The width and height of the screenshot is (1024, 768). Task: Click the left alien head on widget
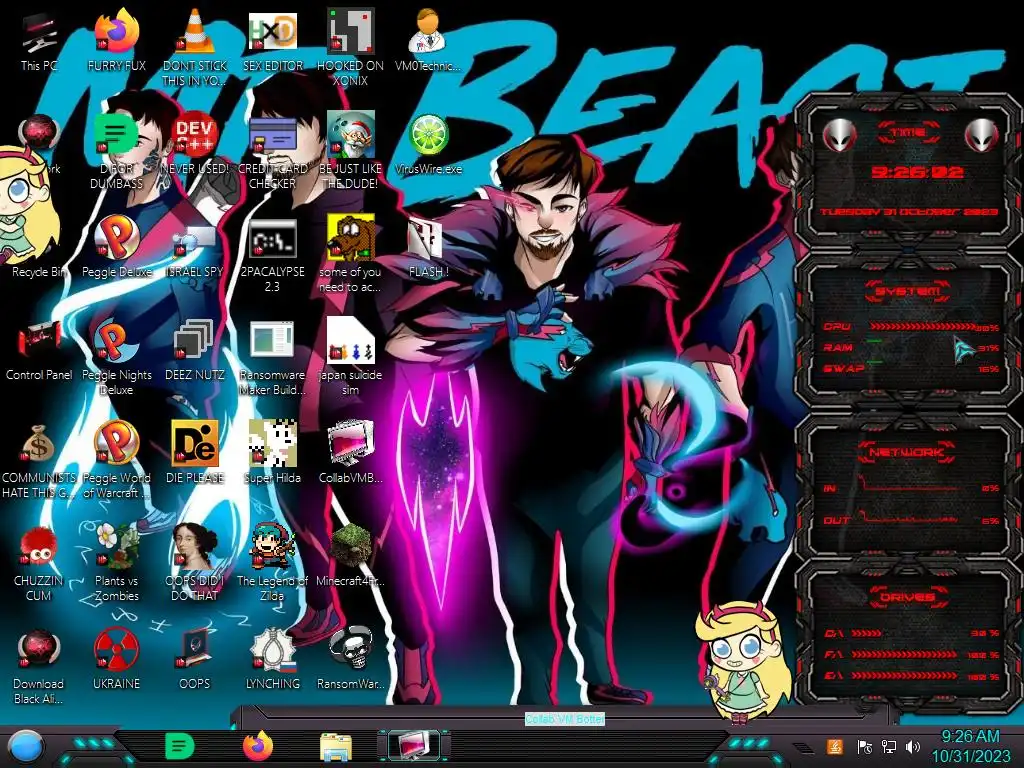(x=839, y=135)
